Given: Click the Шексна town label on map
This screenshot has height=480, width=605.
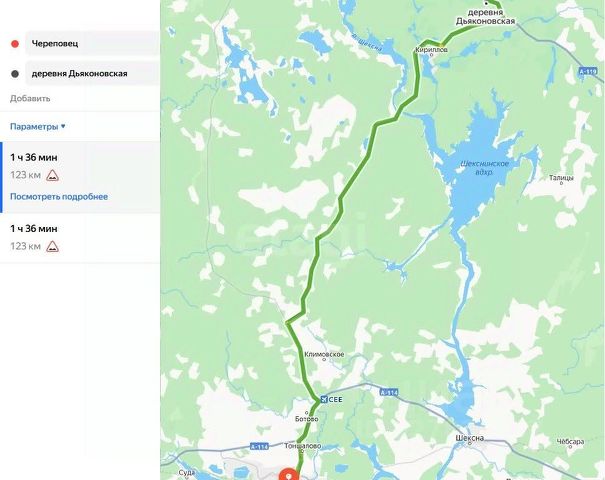Looking at the screenshot, I should [x=470, y=438].
